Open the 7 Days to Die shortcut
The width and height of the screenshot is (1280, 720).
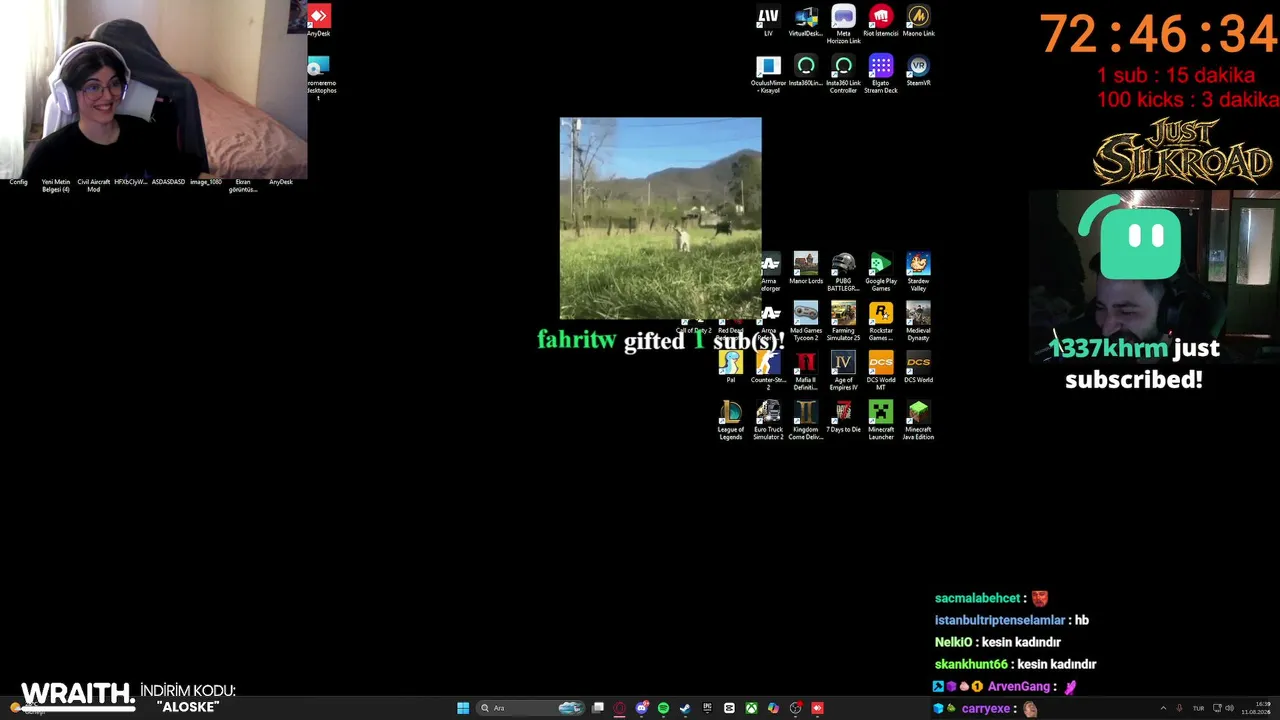843,417
